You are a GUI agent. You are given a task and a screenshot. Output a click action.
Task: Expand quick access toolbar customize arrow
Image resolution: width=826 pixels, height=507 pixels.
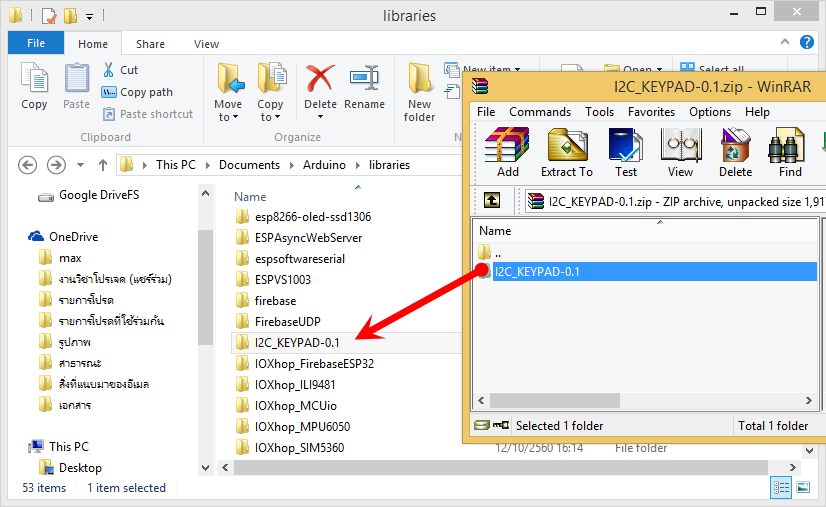point(90,17)
